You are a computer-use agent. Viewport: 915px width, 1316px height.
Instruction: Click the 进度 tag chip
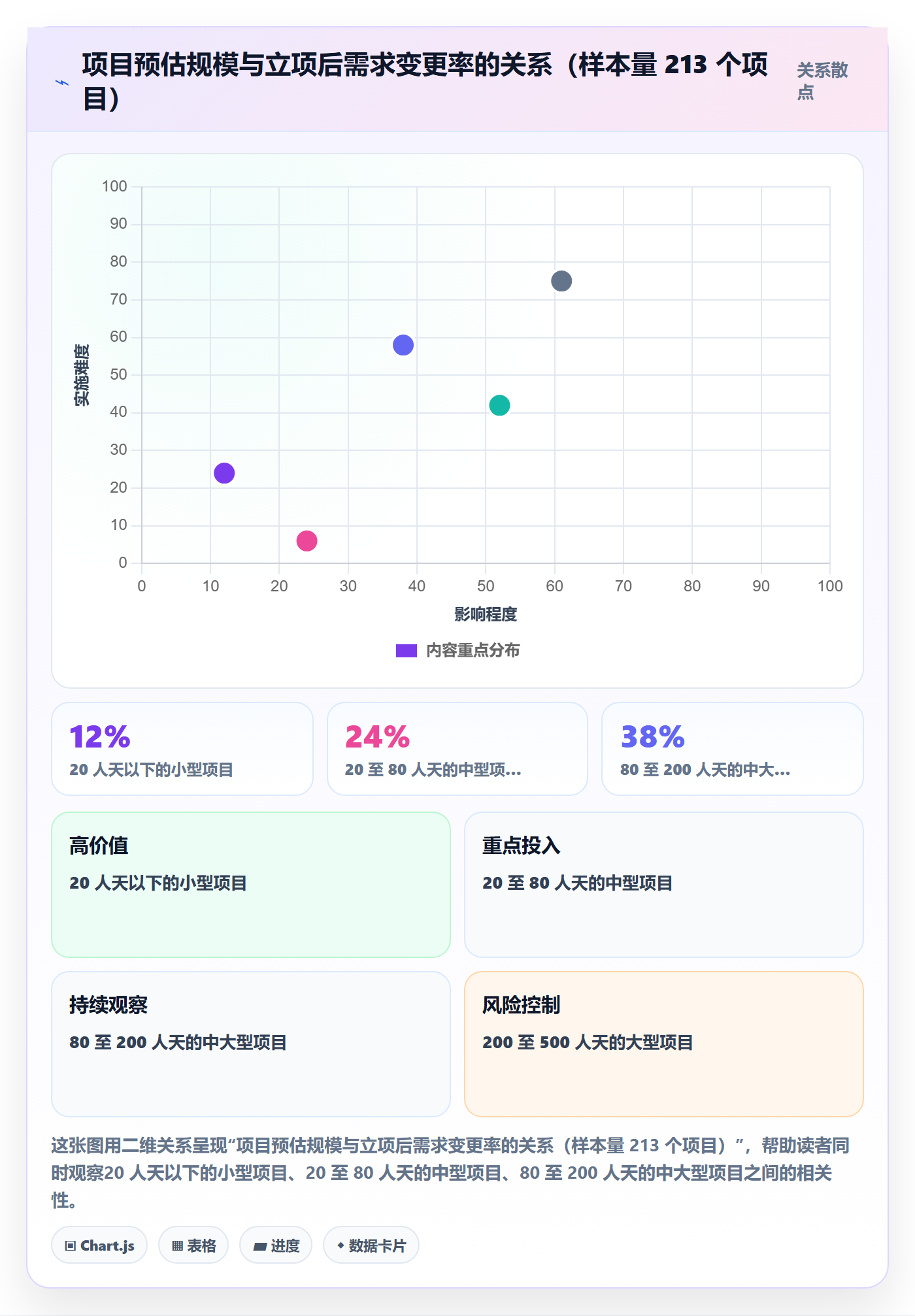276,1245
